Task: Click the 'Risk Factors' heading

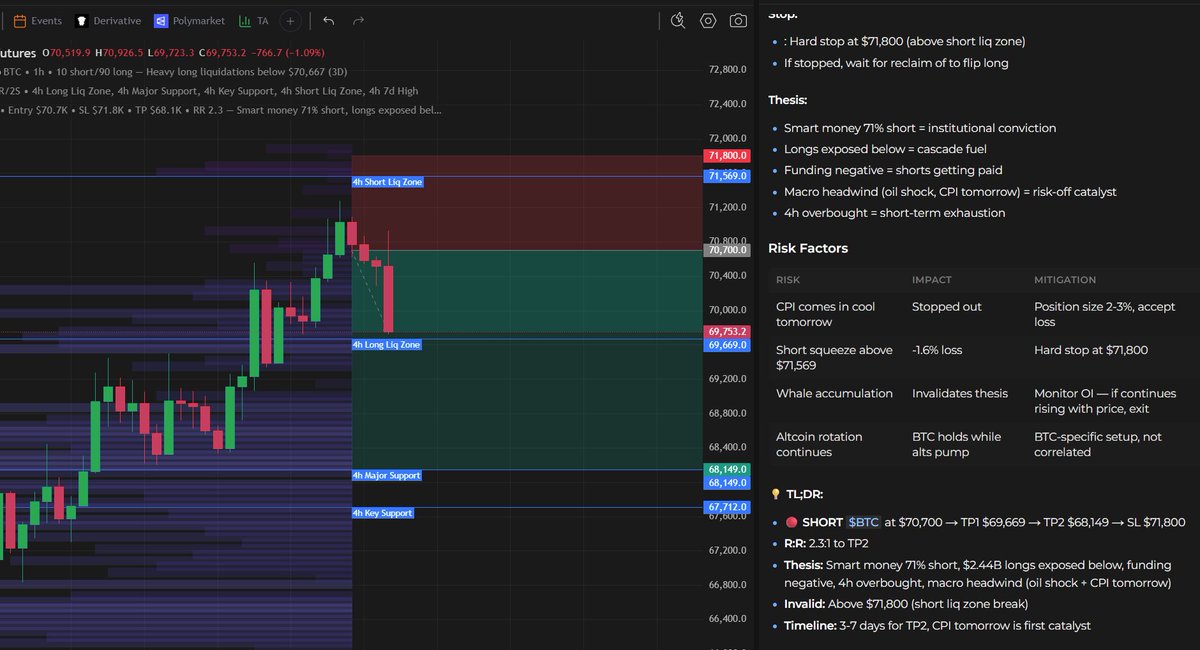Action: 808,248
